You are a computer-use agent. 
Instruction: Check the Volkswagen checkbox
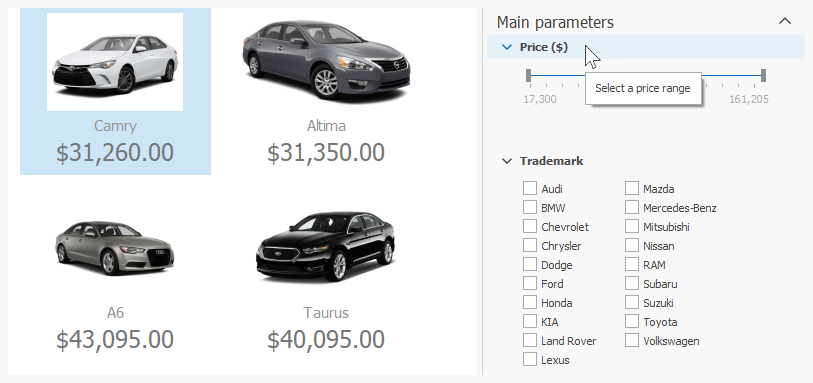(632, 341)
